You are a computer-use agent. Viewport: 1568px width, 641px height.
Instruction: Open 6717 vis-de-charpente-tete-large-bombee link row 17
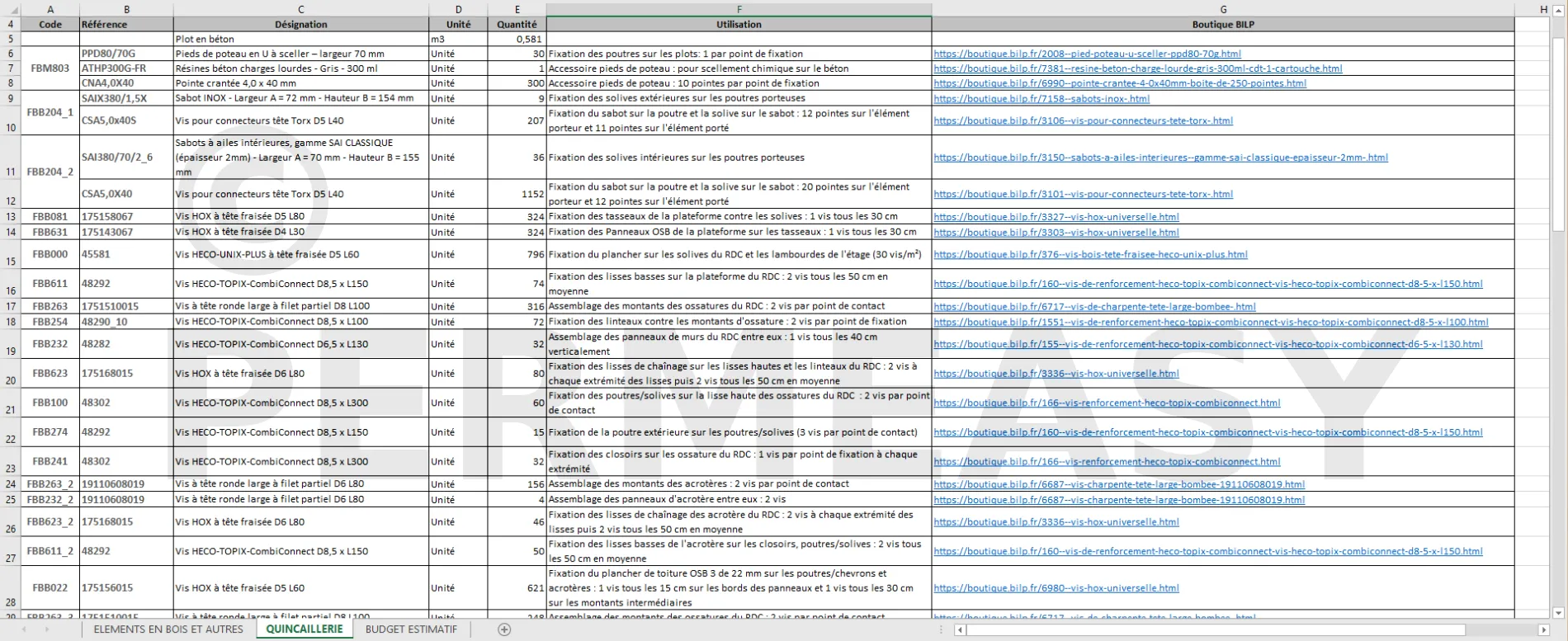pyautogui.click(x=1094, y=306)
